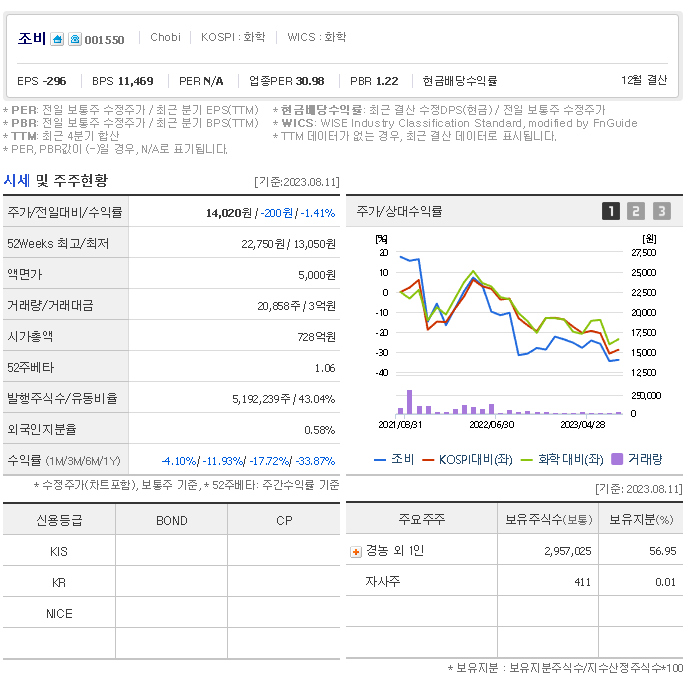Switch to chart tab 1

611,211
